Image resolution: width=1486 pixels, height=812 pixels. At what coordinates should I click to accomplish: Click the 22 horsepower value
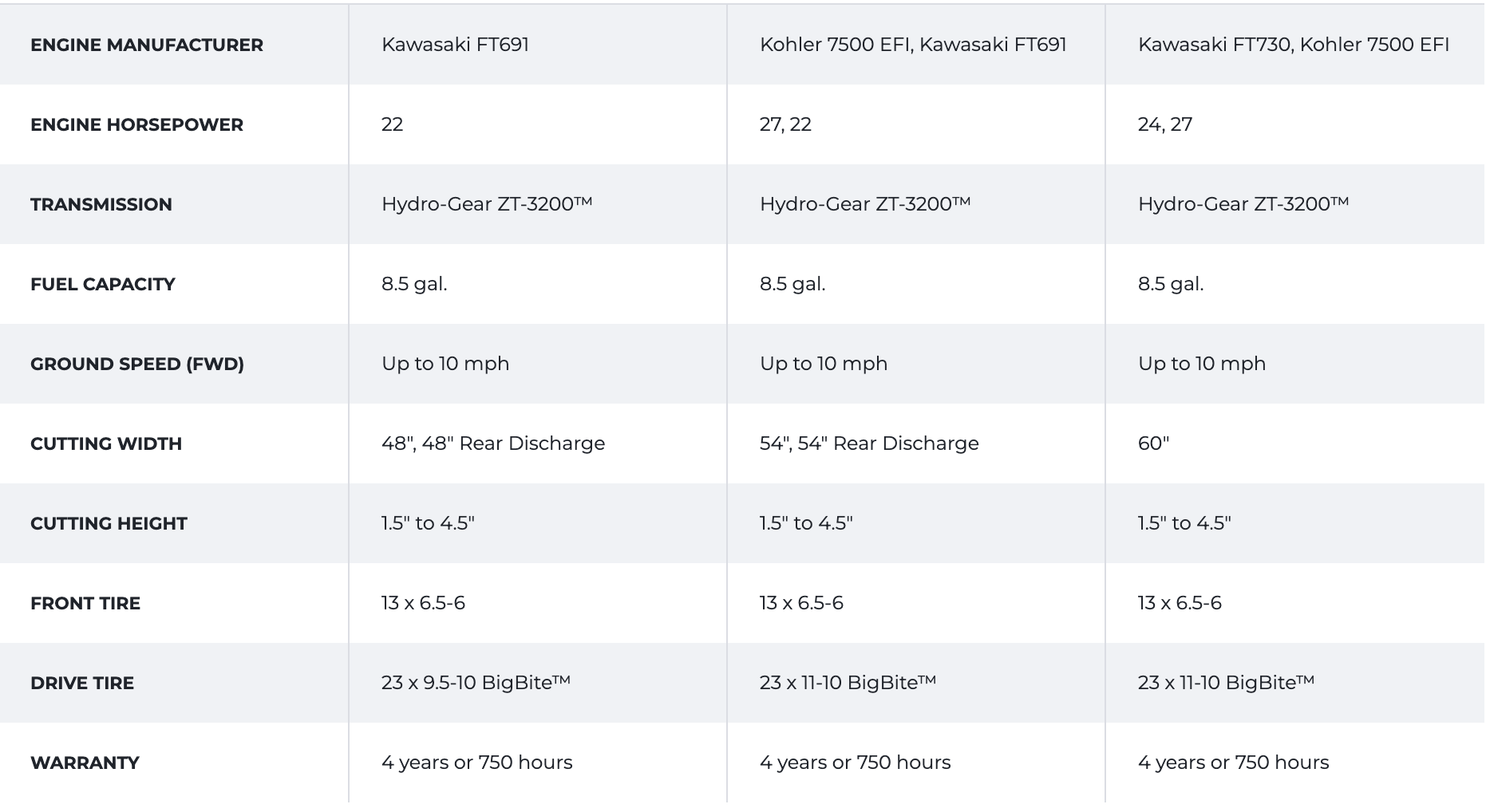pyautogui.click(x=393, y=124)
